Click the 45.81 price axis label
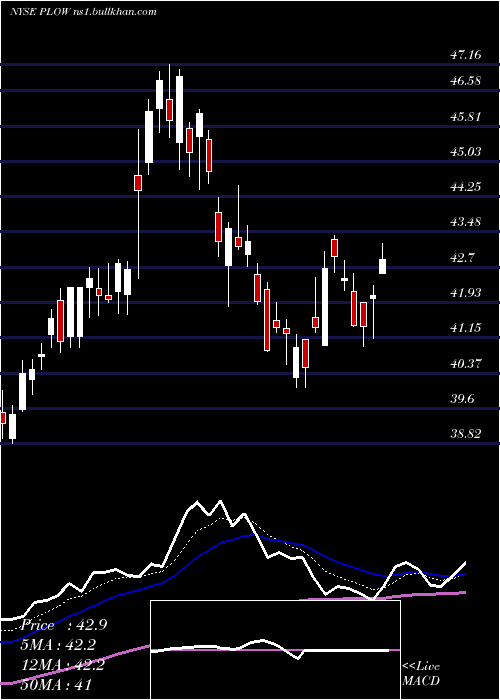The width and height of the screenshot is (500, 700). pos(466,117)
